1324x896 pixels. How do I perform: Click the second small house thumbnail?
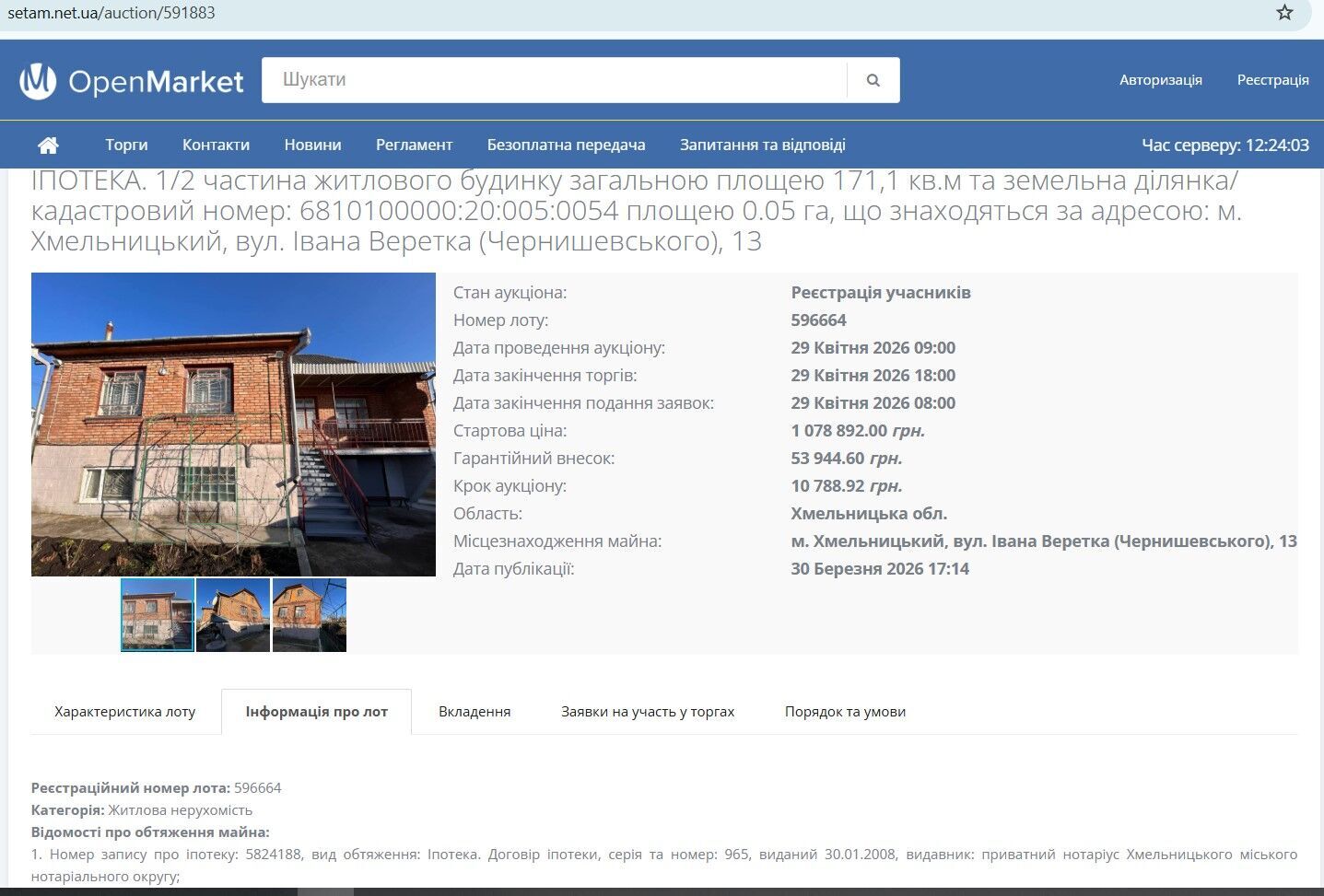[x=233, y=615]
